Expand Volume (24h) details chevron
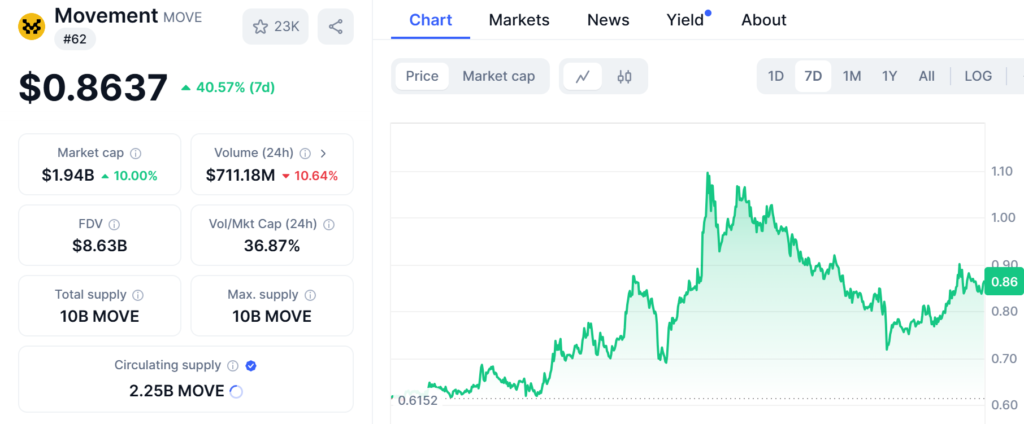The height and width of the screenshot is (424, 1024). click(x=323, y=153)
